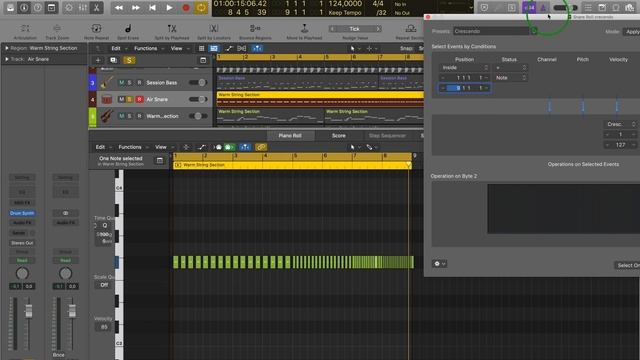The image size is (640, 360).
Task: Click the Cresc. velocity 127 value field
Action: coord(620,144)
